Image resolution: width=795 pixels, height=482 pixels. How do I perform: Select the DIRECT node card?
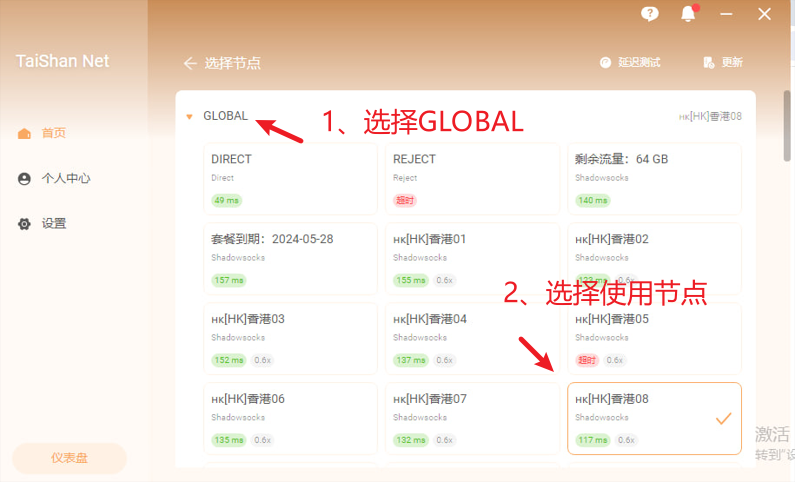[290, 178]
